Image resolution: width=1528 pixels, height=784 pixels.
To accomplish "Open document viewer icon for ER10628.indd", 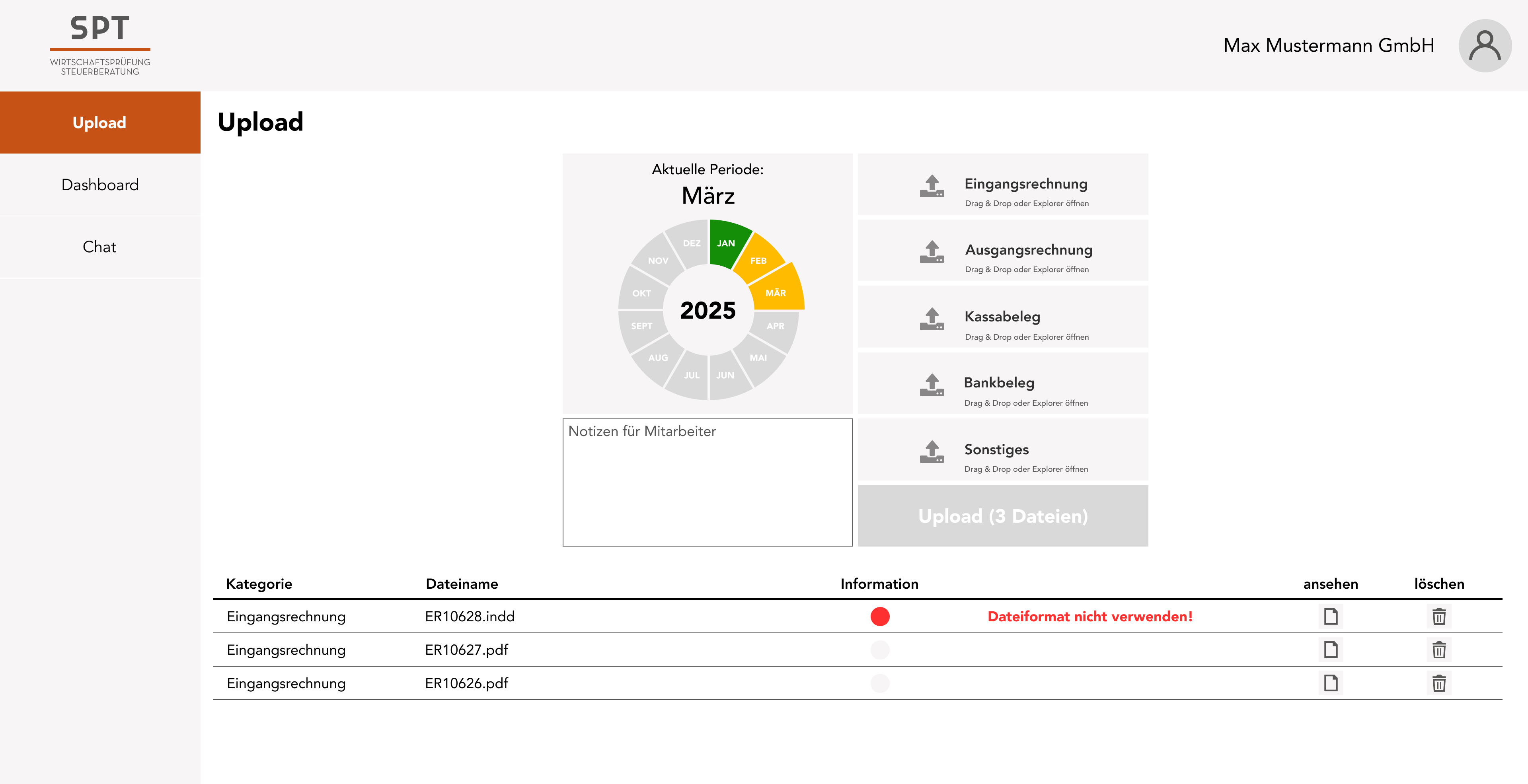I will 1331,617.
